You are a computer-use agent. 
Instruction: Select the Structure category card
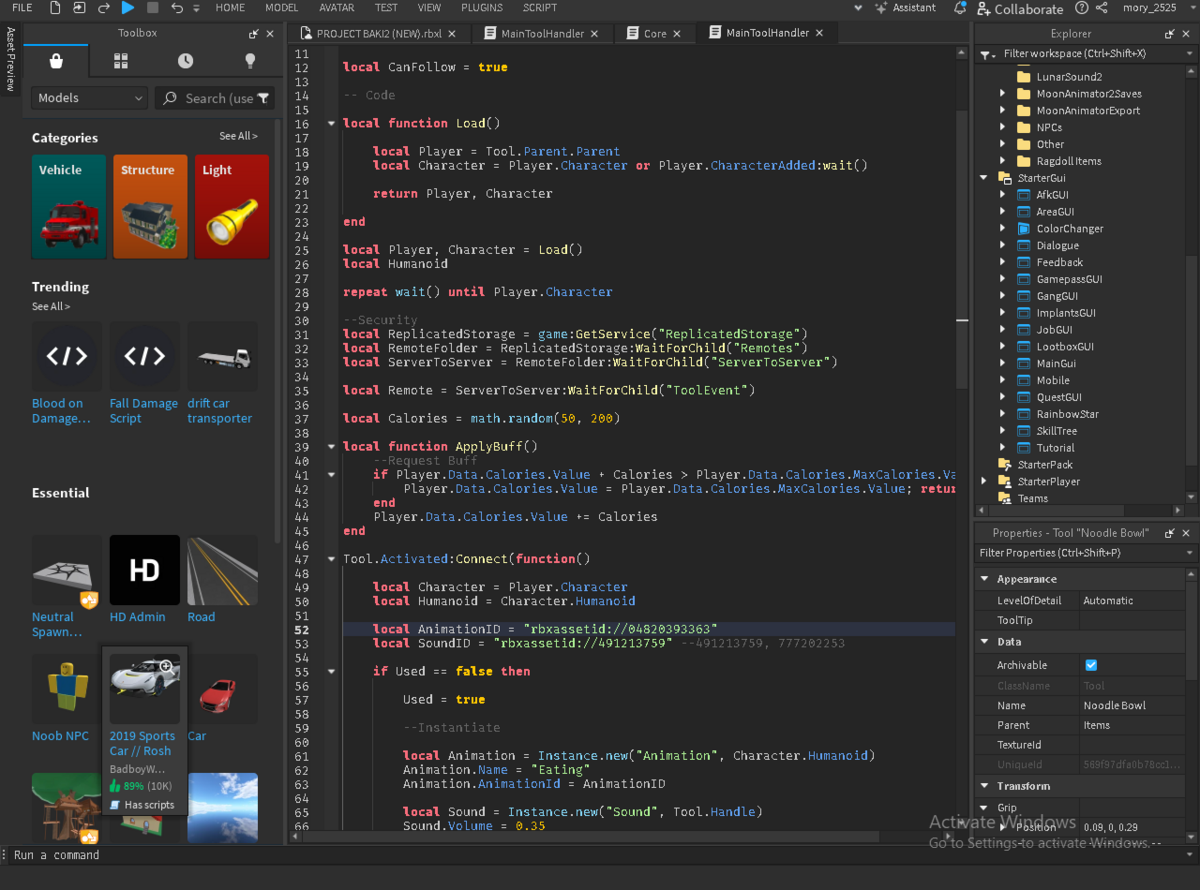tap(150, 207)
